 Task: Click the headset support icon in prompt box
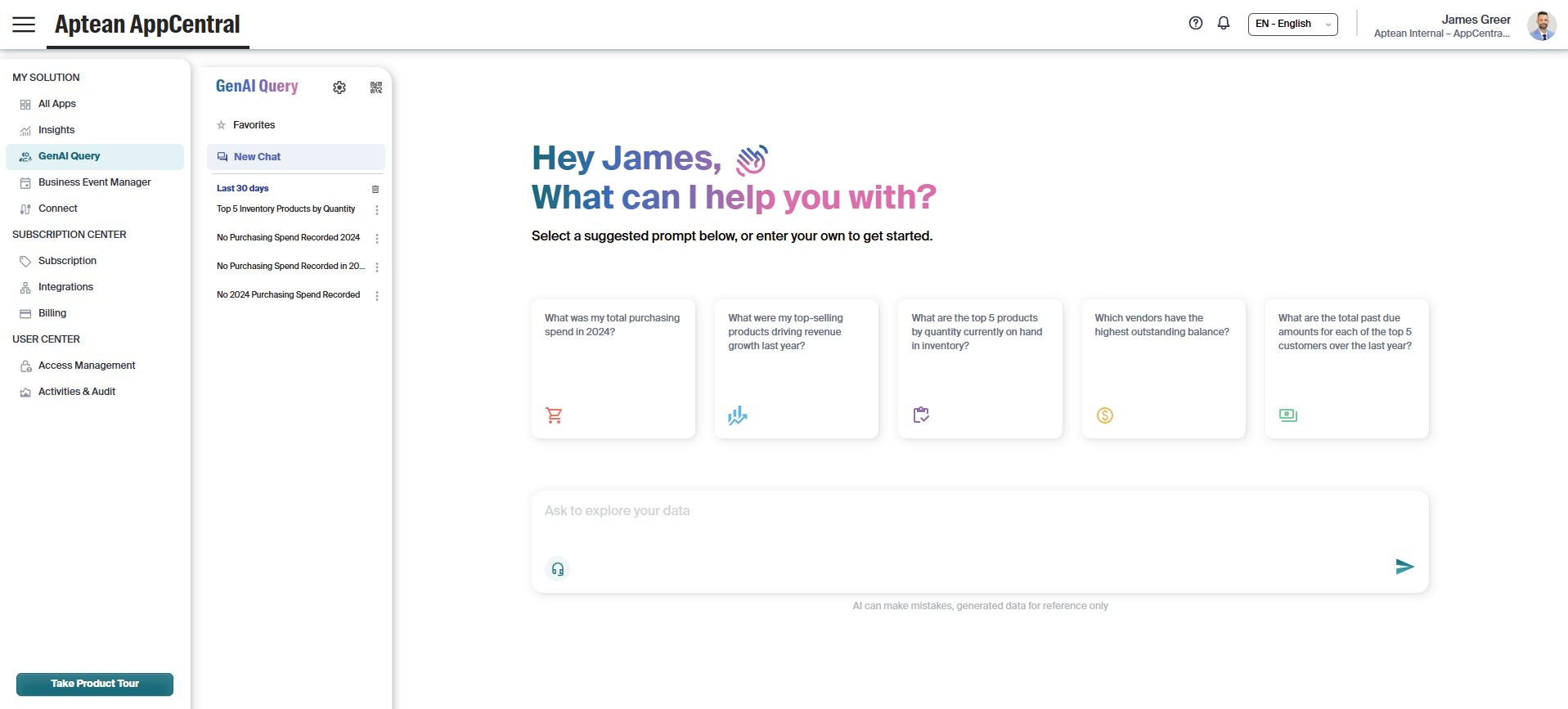[558, 568]
